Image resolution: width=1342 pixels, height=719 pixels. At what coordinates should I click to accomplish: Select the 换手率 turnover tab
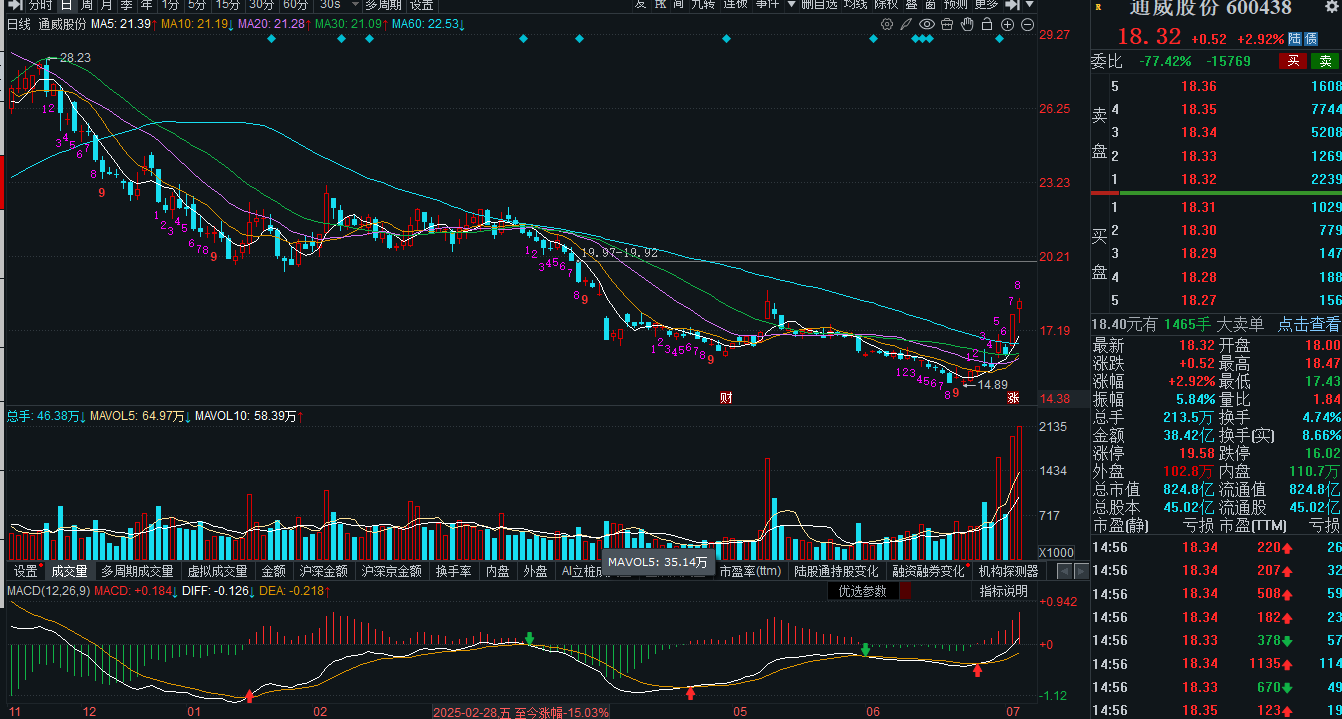coord(453,571)
